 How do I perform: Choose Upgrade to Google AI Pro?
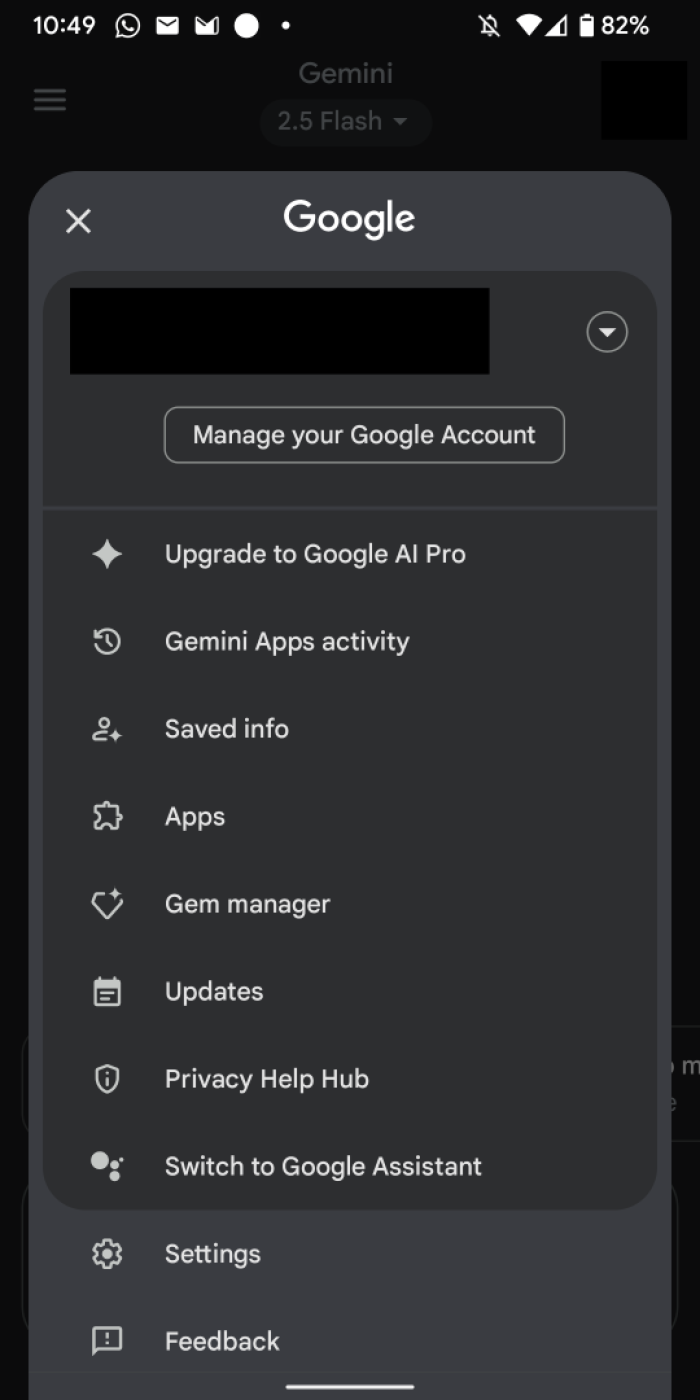(315, 554)
